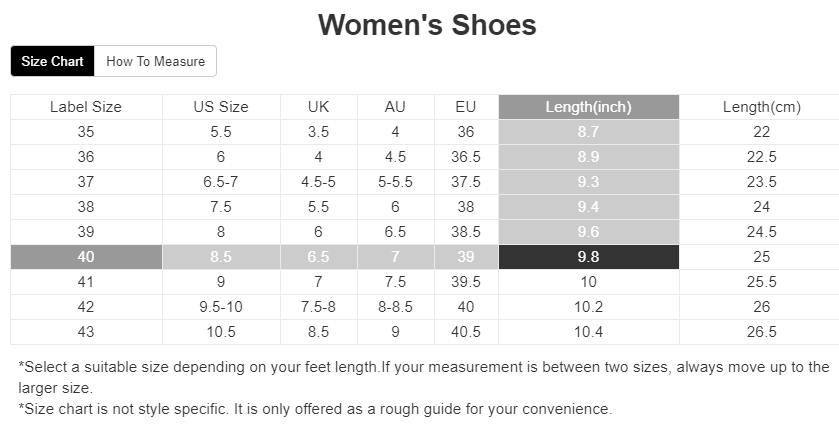Click label size 43 cell
The height and width of the screenshot is (447, 839).
(86, 332)
